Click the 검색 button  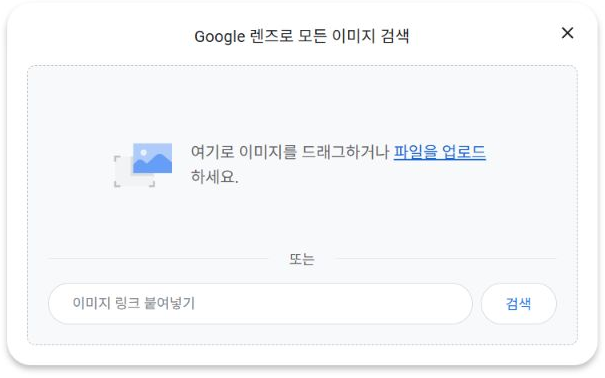tap(518, 304)
